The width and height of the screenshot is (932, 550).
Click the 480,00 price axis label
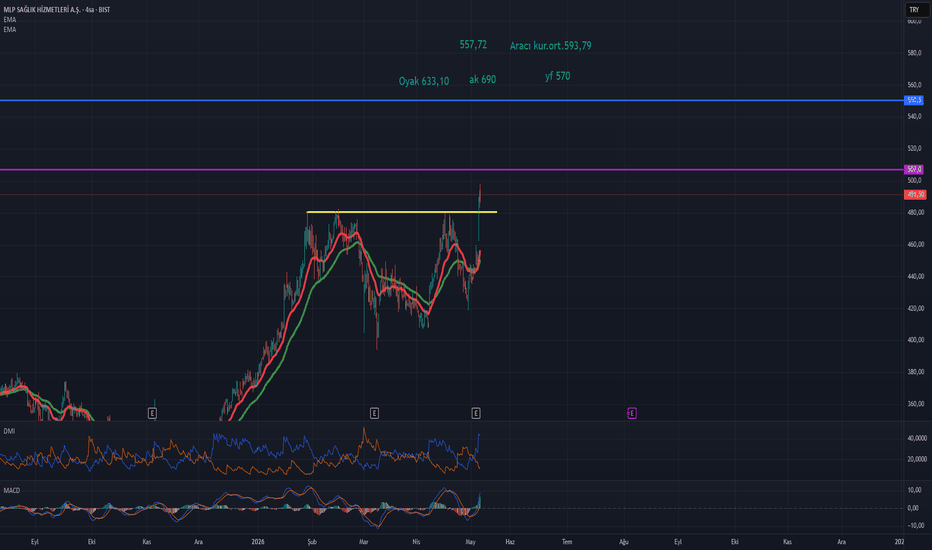click(x=915, y=212)
